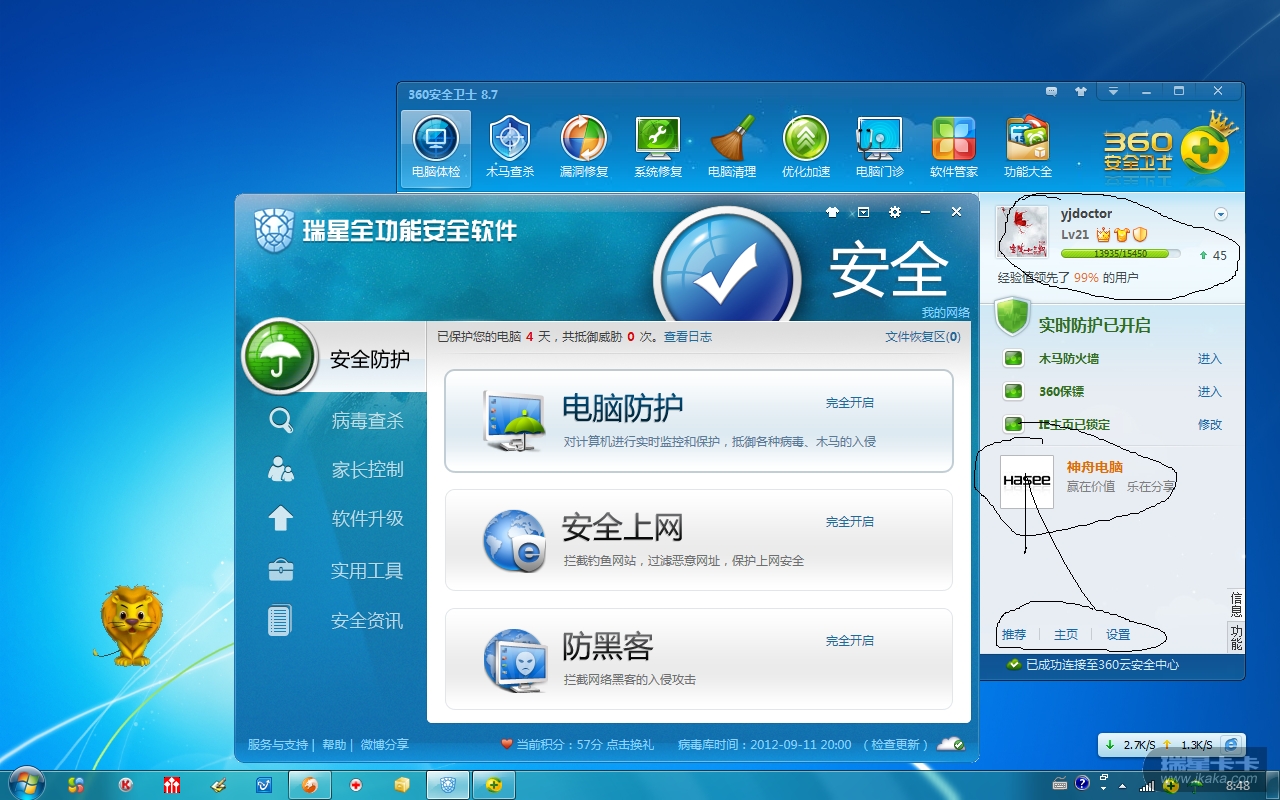
Task: Click 当前积分 点击换礼 in Rising footer
Action: point(577,745)
